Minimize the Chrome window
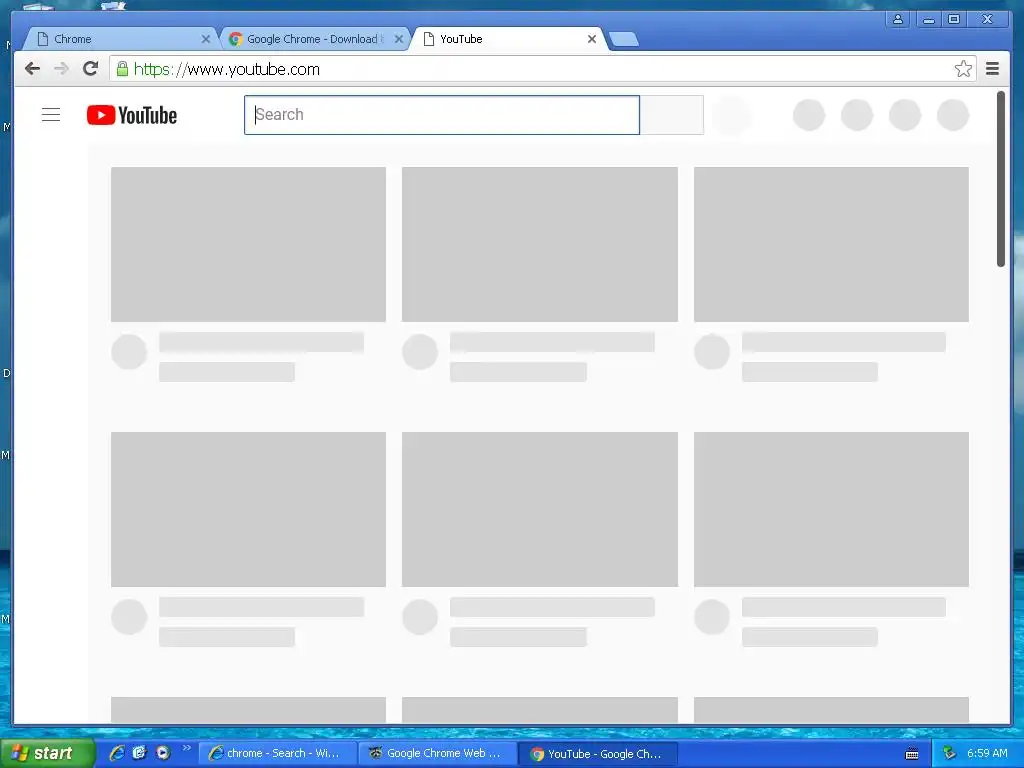Viewport: 1024px width, 768px height. (928, 20)
